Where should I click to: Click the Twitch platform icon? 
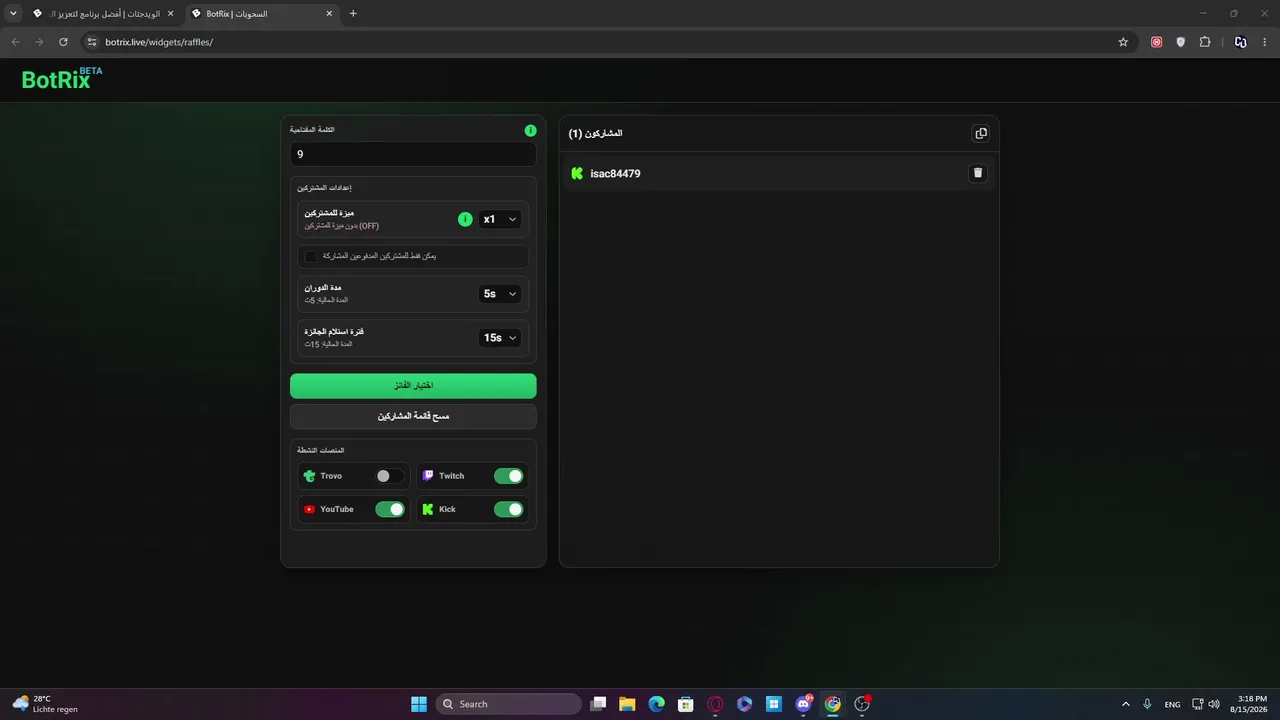pos(428,476)
